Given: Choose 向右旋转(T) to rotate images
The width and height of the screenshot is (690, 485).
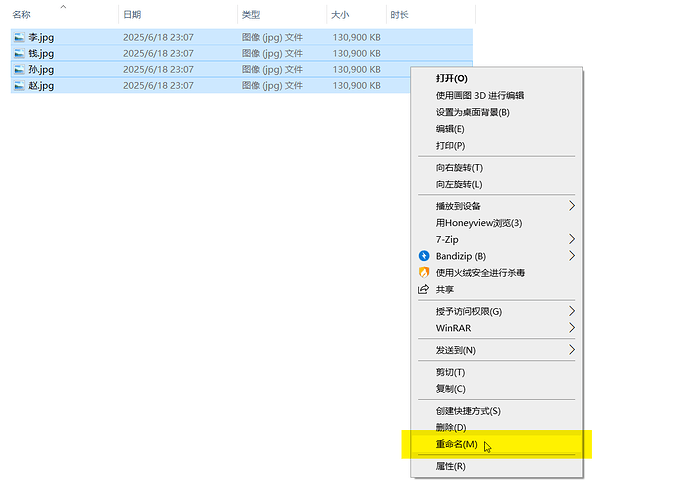Looking at the screenshot, I should click(459, 167).
